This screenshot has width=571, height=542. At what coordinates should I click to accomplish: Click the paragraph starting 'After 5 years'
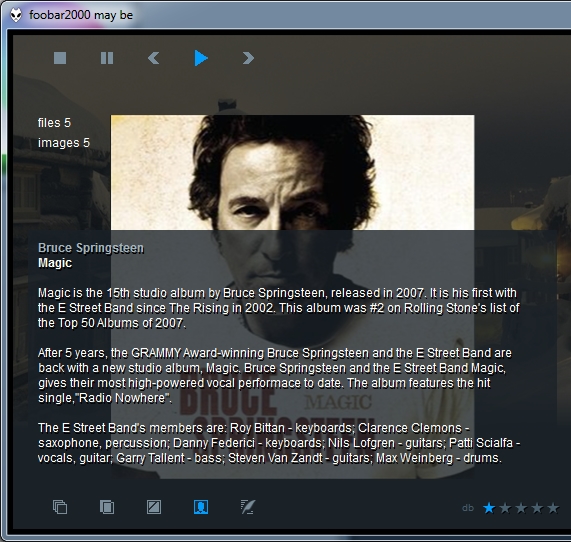[x=275, y=375]
